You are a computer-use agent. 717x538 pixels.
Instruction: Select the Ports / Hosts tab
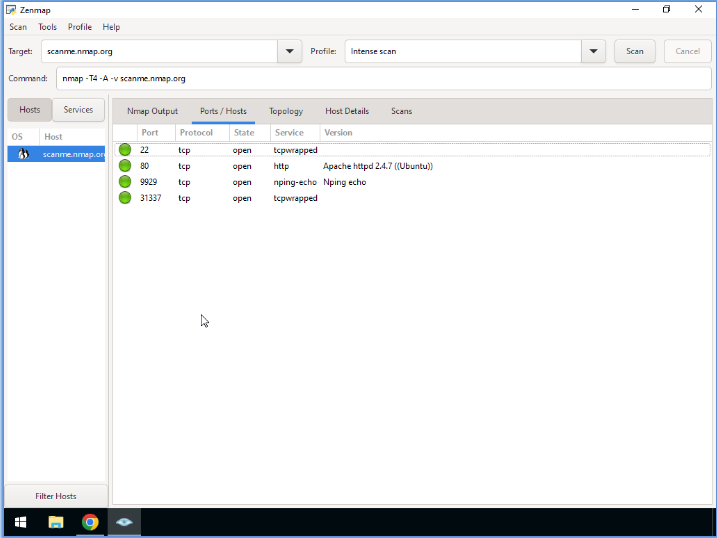[x=223, y=111]
